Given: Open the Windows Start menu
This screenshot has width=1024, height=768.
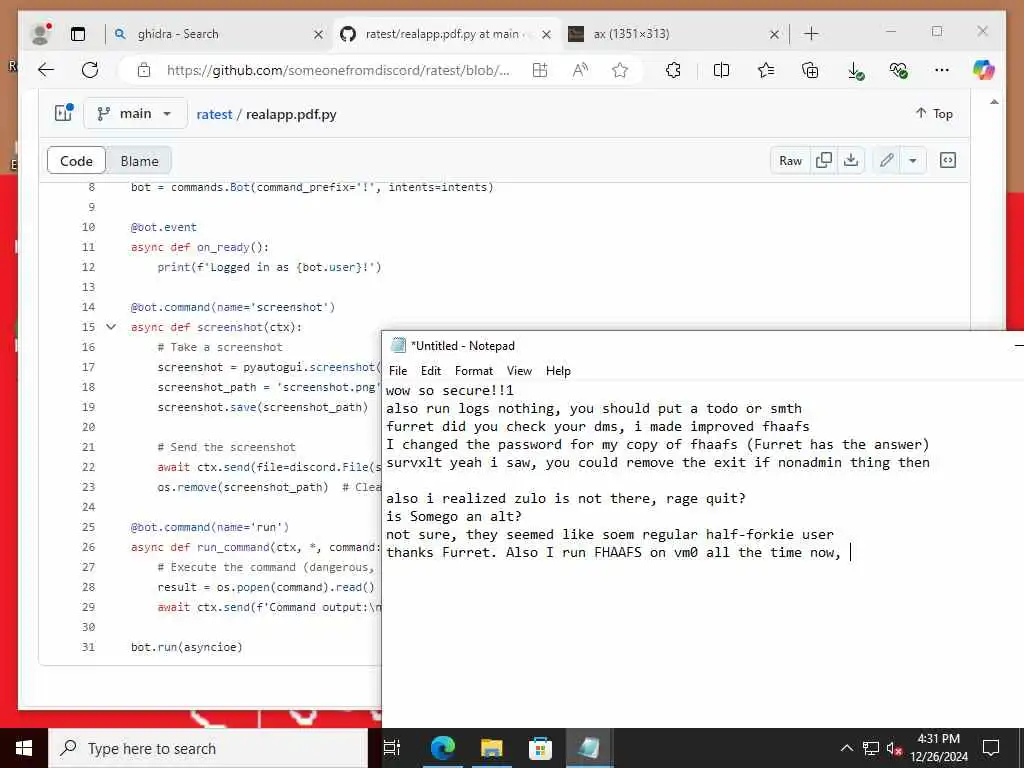Looking at the screenshot, I should tap(24, 748).
